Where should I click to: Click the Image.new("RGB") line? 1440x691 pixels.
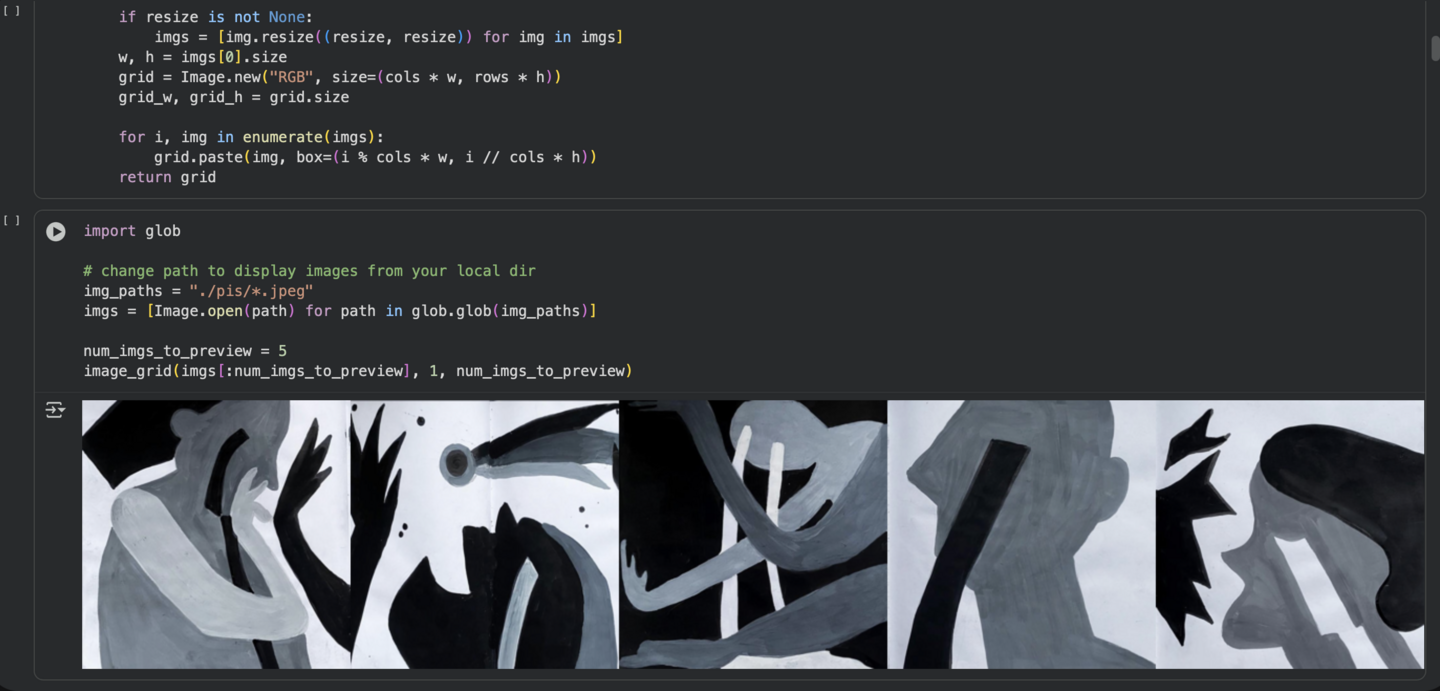tap(340, 77)
